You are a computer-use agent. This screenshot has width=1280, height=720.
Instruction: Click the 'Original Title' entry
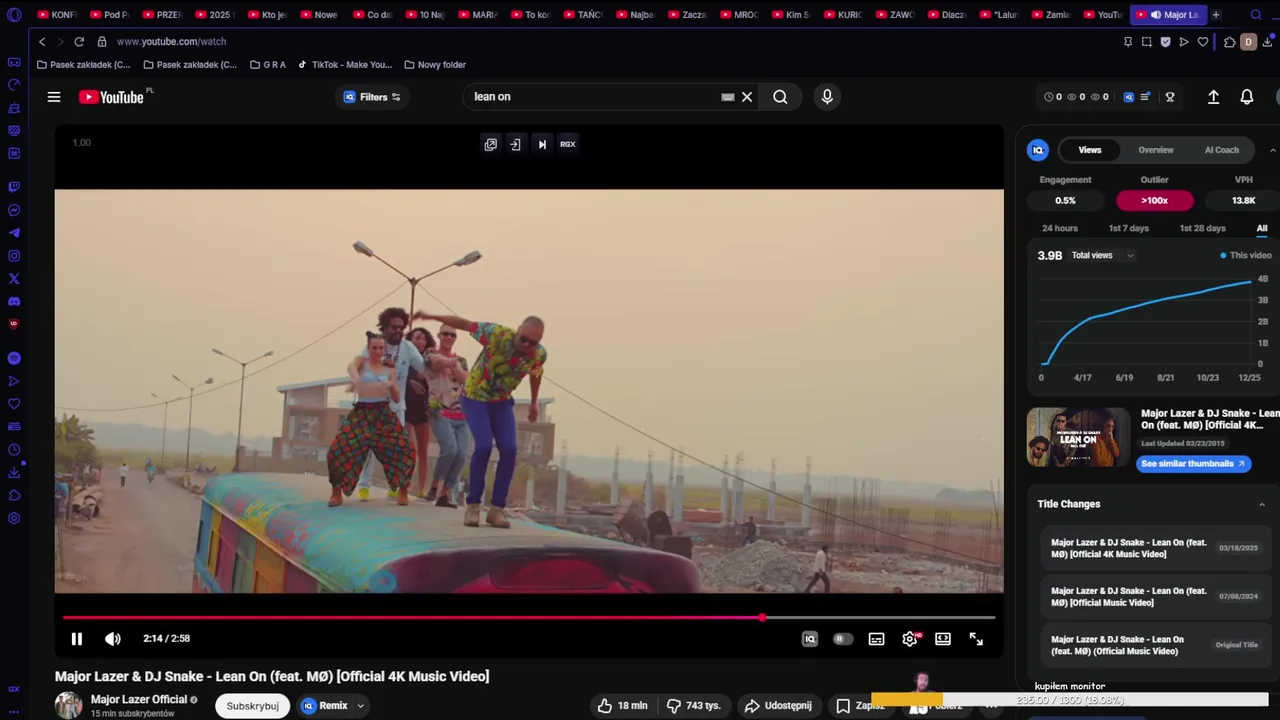click(1154, 645)
